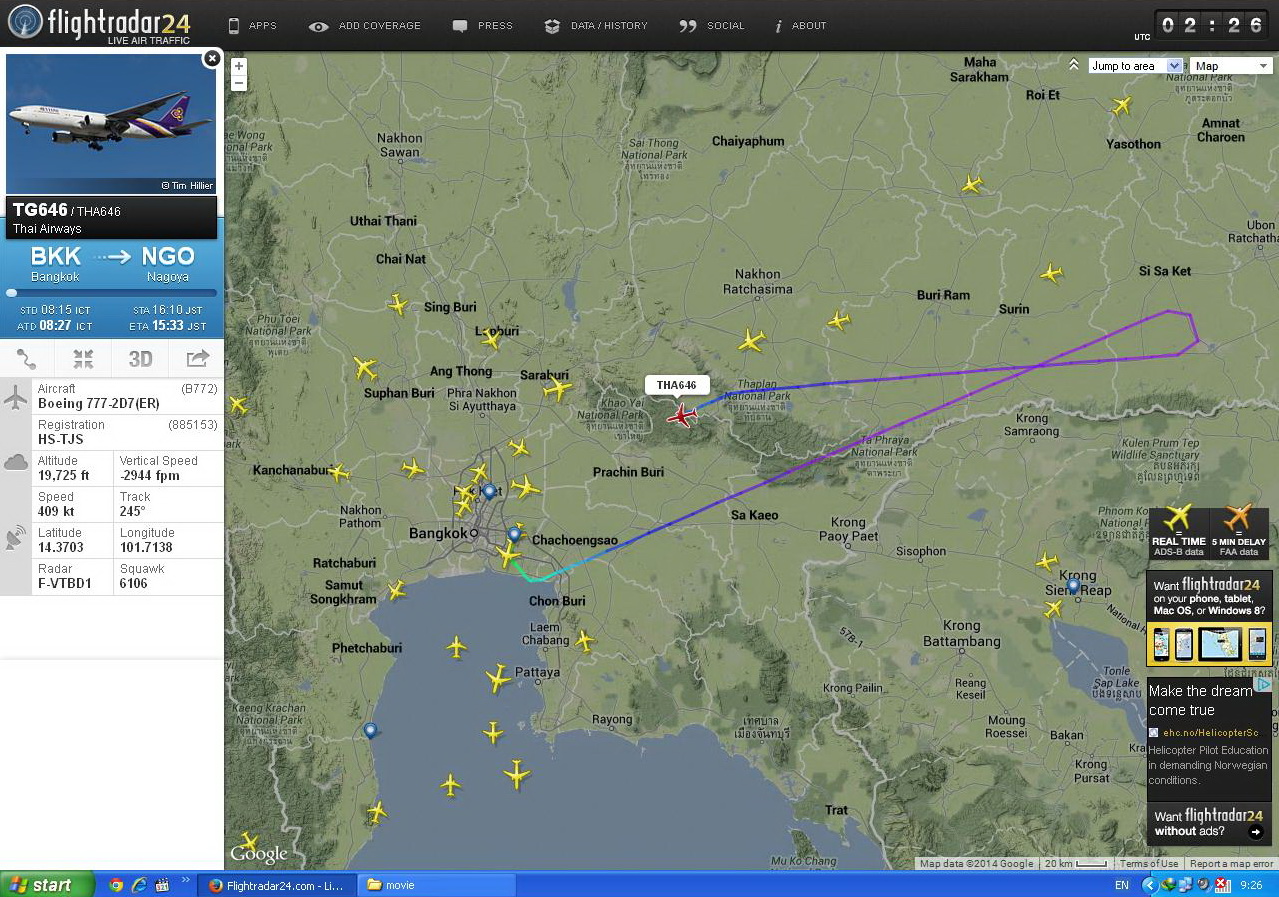1279x897 pixels.
Task: Click the Siem Reap airport pin
Action: click(1073, 586)
